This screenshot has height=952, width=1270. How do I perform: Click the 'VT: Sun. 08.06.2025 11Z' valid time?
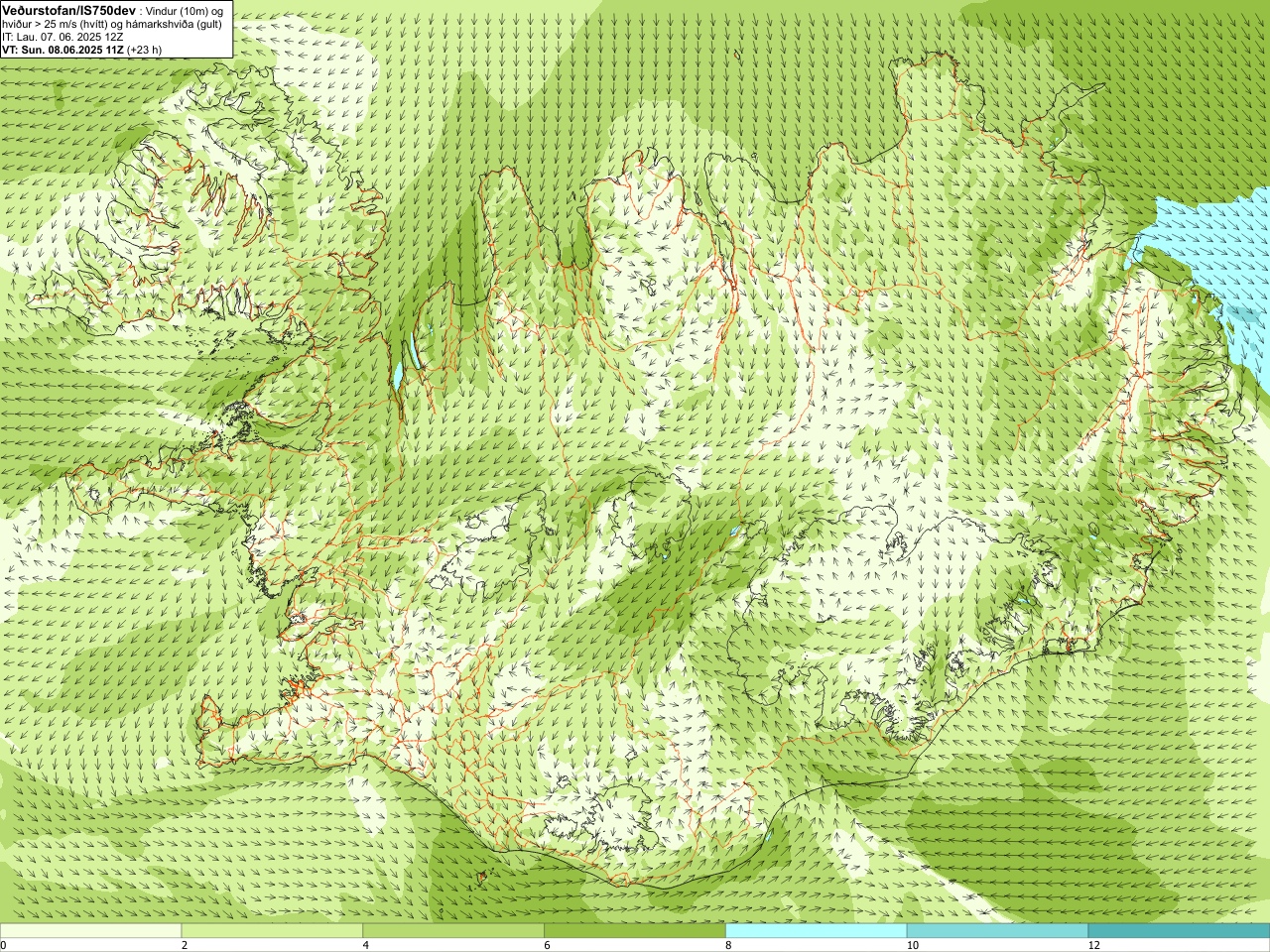tap(63, 50)
